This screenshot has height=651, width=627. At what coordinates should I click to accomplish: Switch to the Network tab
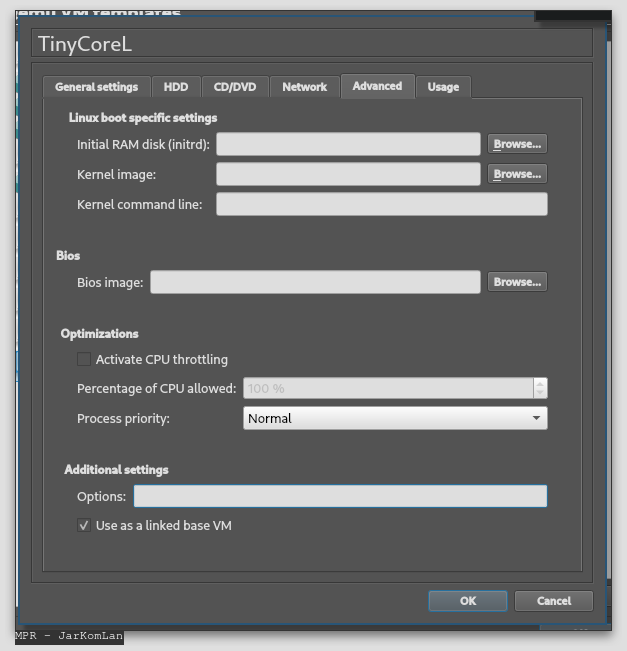pyautogui.click(x=304, y=87)
